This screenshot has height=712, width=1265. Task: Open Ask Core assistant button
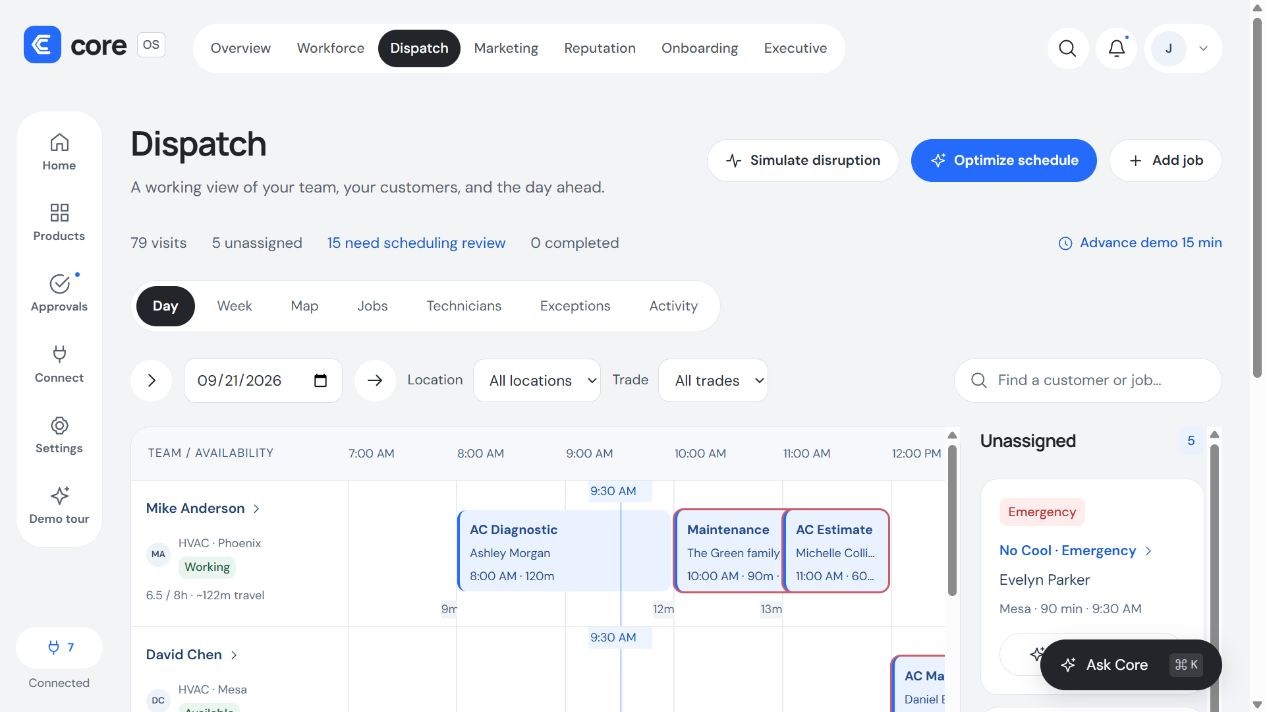coord(1131,665)
